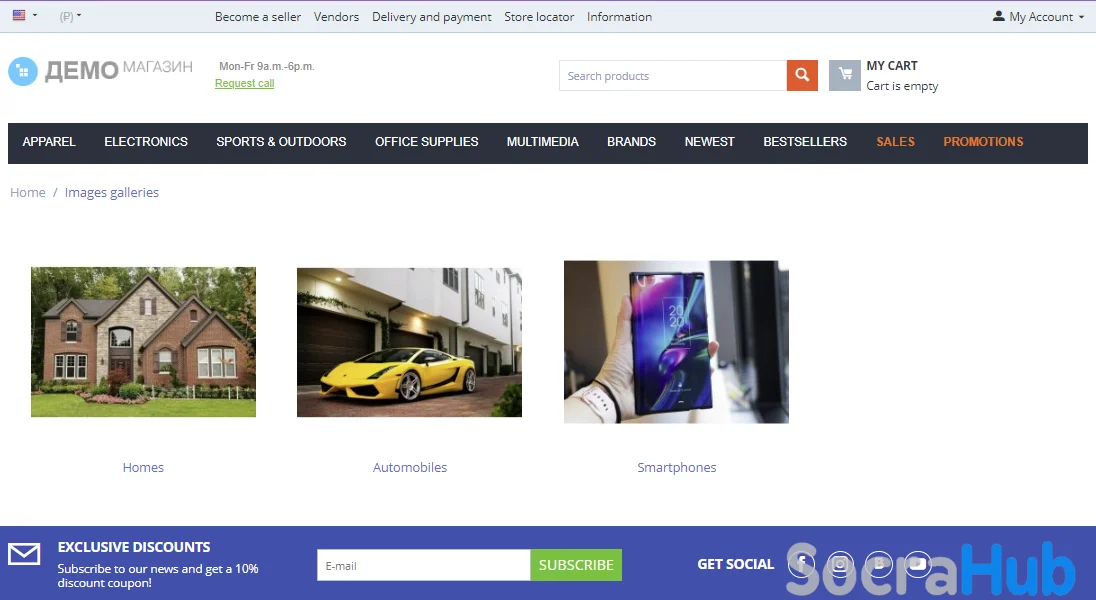Screen dimensions: 1096x600
Task: Open the shopping cart icon
Action: pyautogui.click(x=844, y=76)
